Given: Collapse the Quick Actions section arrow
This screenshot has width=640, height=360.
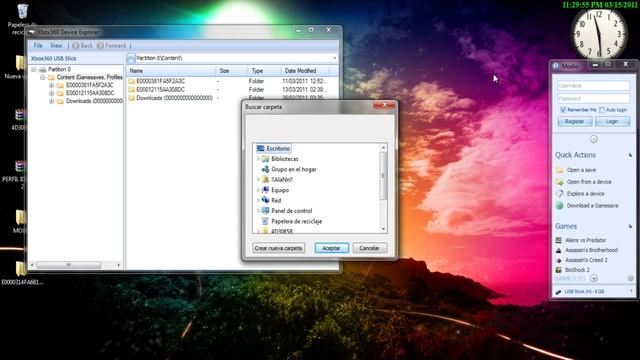Looking at the screenshot, I should click(x=630, y=155).
